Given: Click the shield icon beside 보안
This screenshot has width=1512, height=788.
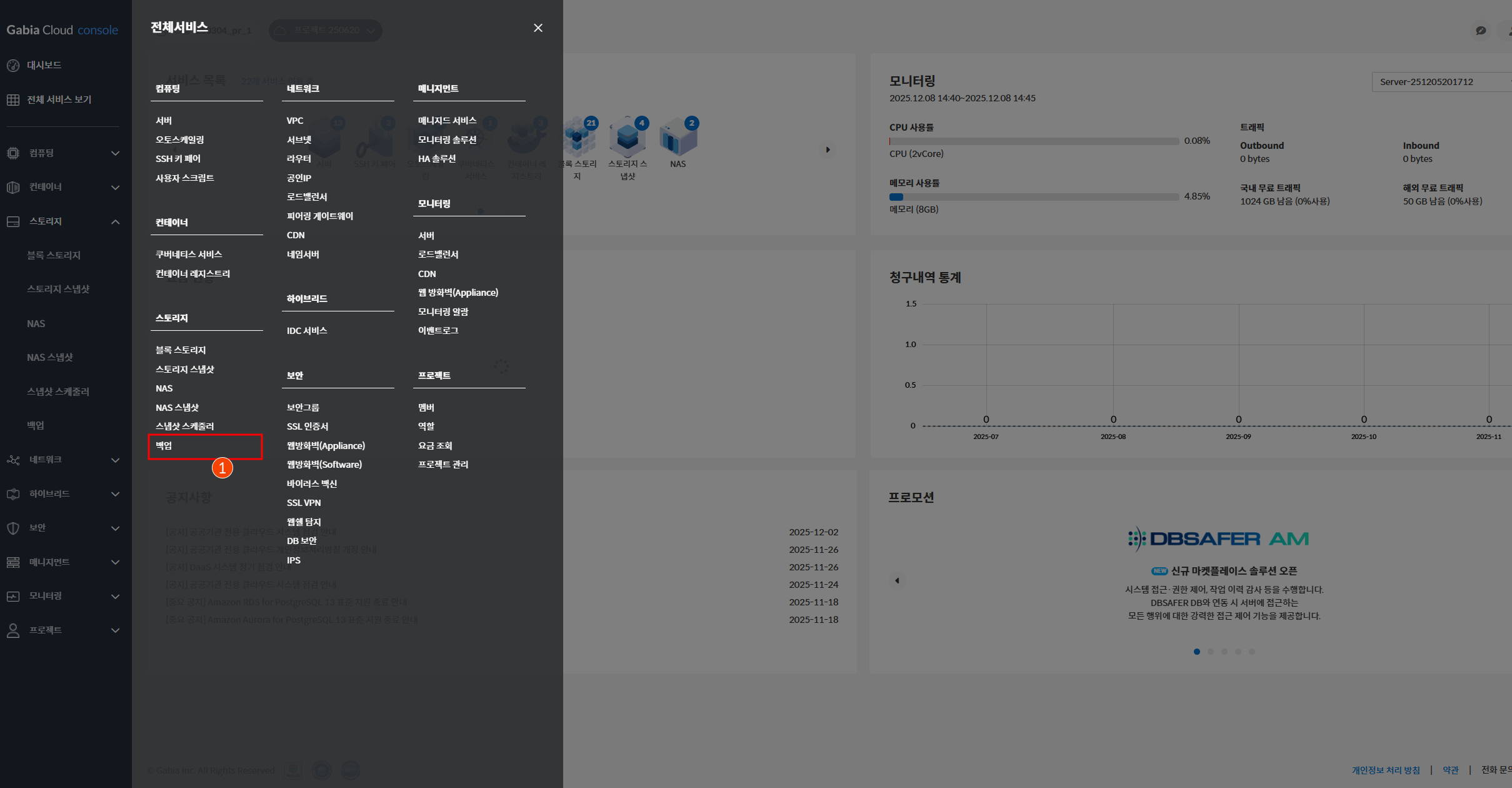Looking at the screenshot, I should click(x=13, y=528).
